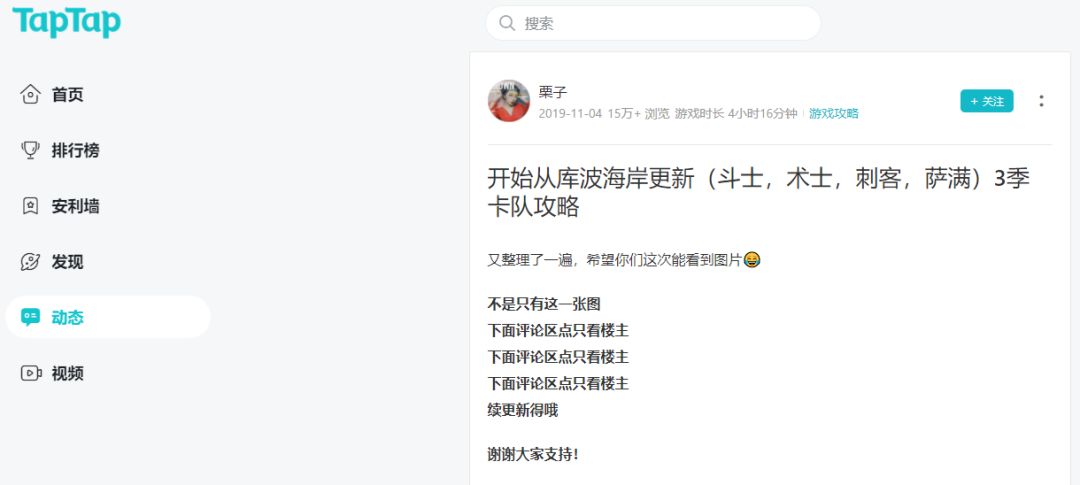Screen dimensions: 1080x485
Task: Click the 动态 chat bubble icon
Action: 30,318
